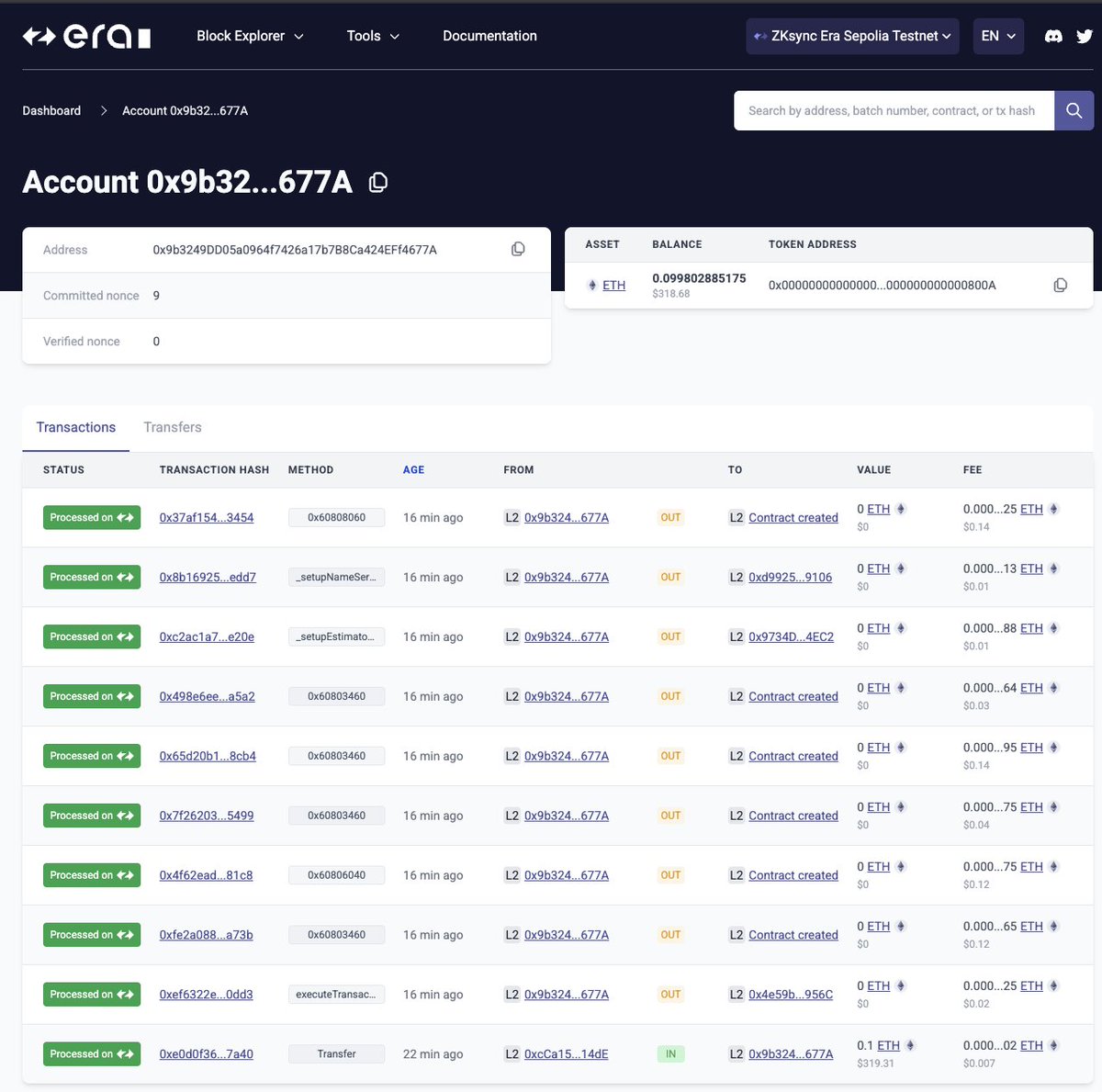
Task: Select the Transactions tab
Action: 76,427
